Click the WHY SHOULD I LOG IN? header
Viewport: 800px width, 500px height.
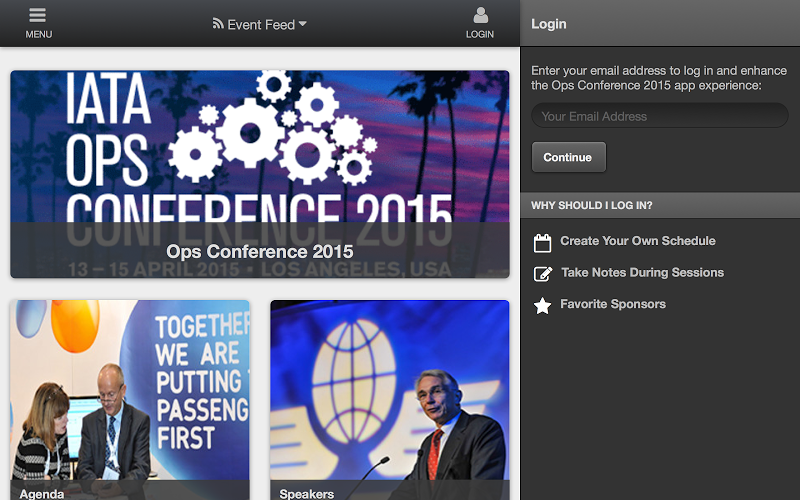(660, 205)
